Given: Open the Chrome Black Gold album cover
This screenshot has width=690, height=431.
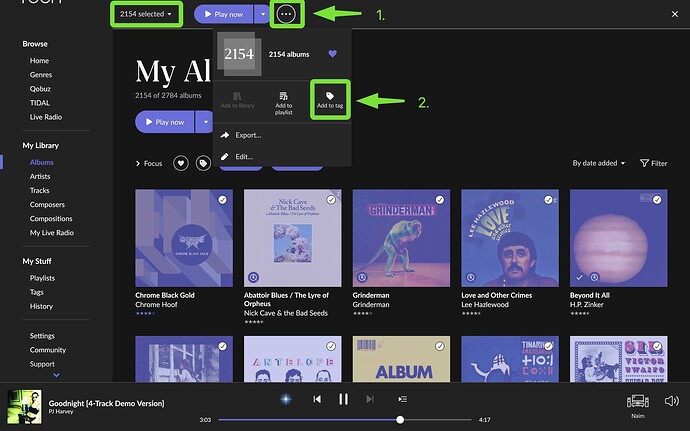Looking at the screenshot, I should (184, 238).
